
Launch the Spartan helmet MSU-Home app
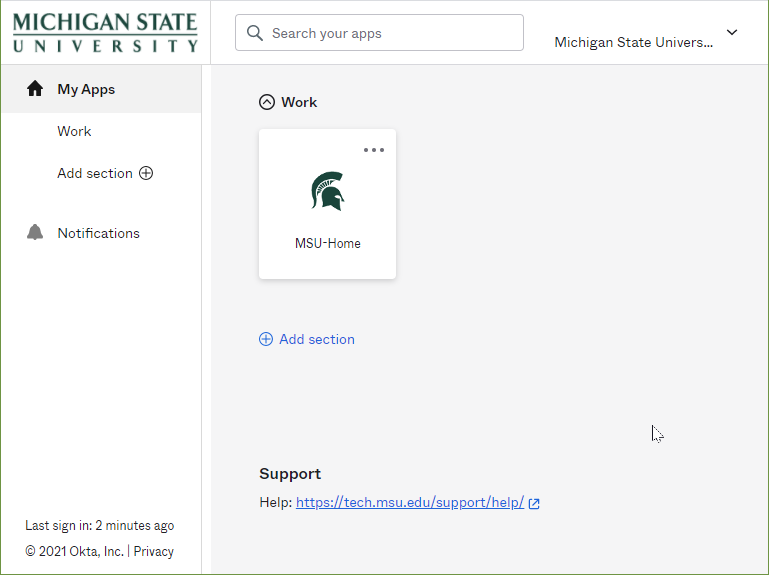coord(327,191)
